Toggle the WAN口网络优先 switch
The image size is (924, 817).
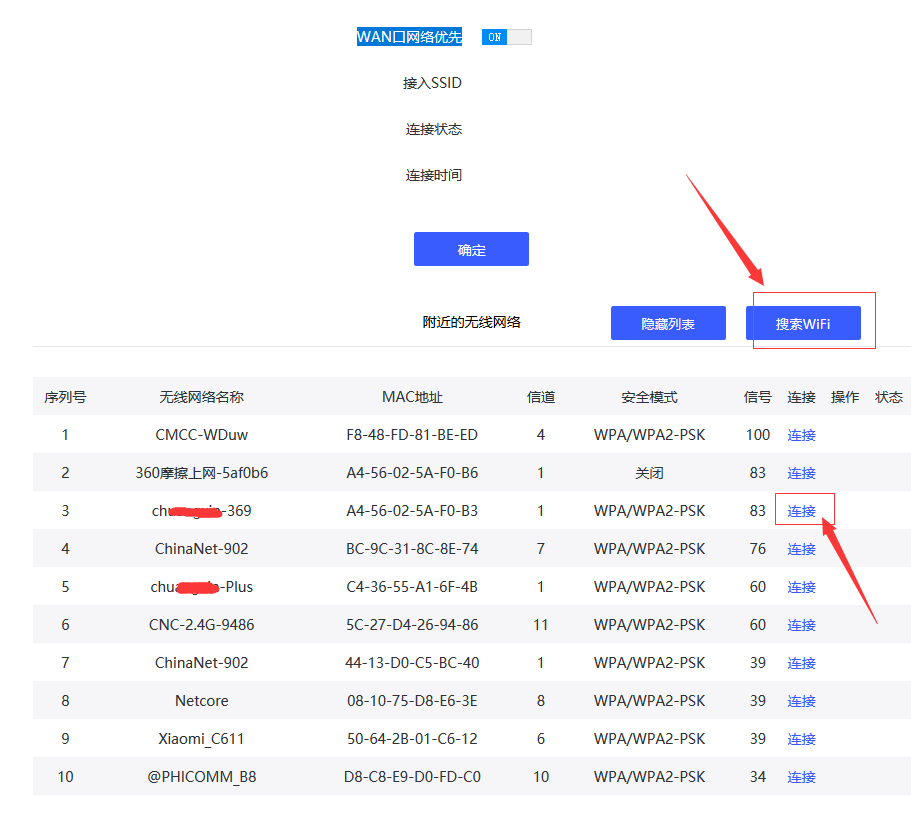coord(506,37)
